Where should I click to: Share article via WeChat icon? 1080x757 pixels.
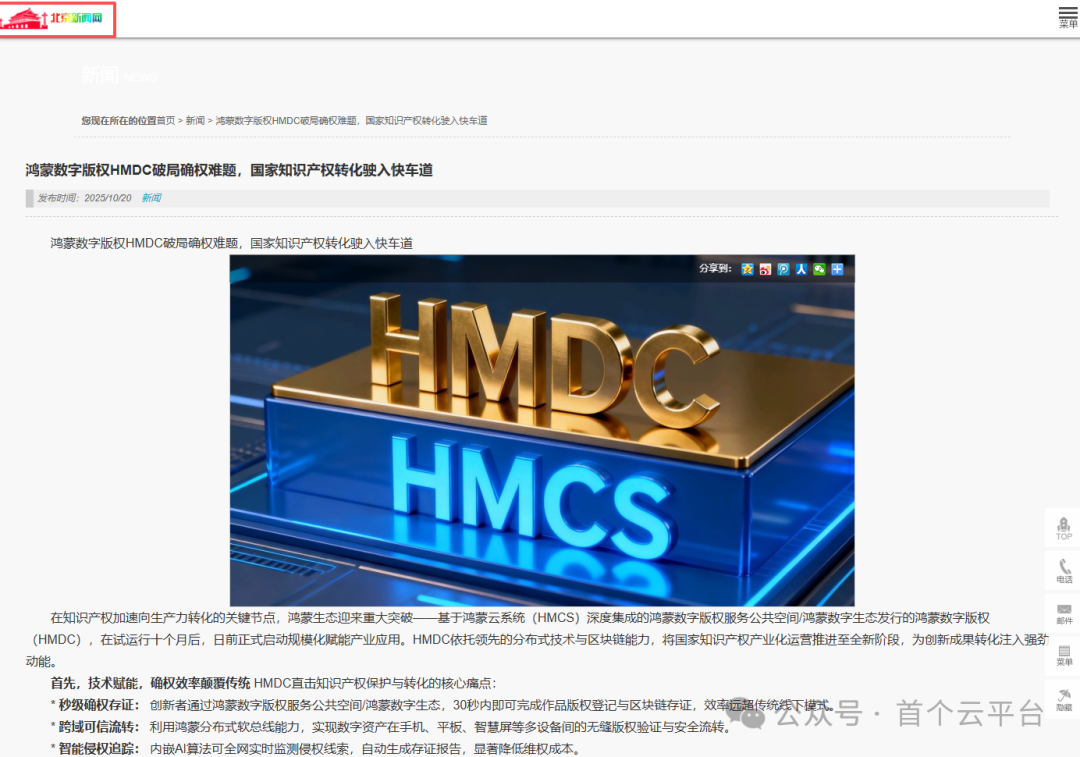pyautogui.click(x=819, y=269)
